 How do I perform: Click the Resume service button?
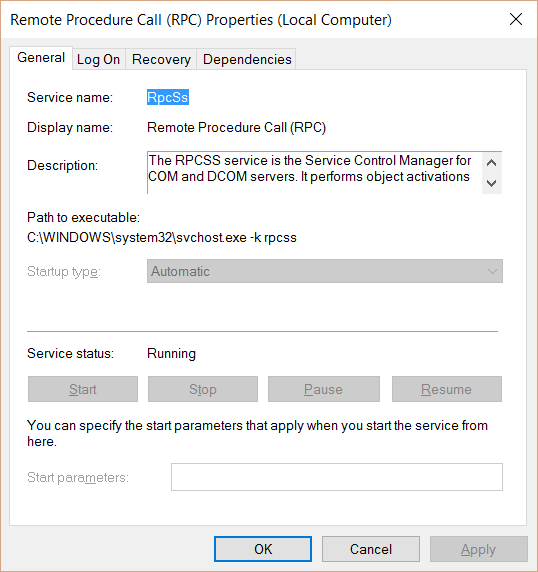tap(447, 389)
